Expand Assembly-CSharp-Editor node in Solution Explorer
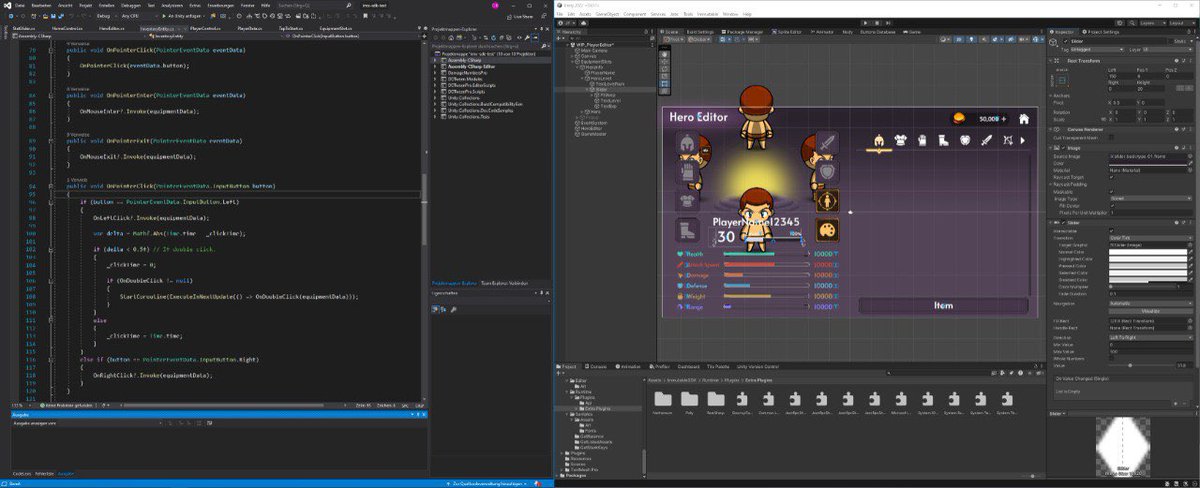This screenshot has width=1200, height=488. (x=434, y=66)
